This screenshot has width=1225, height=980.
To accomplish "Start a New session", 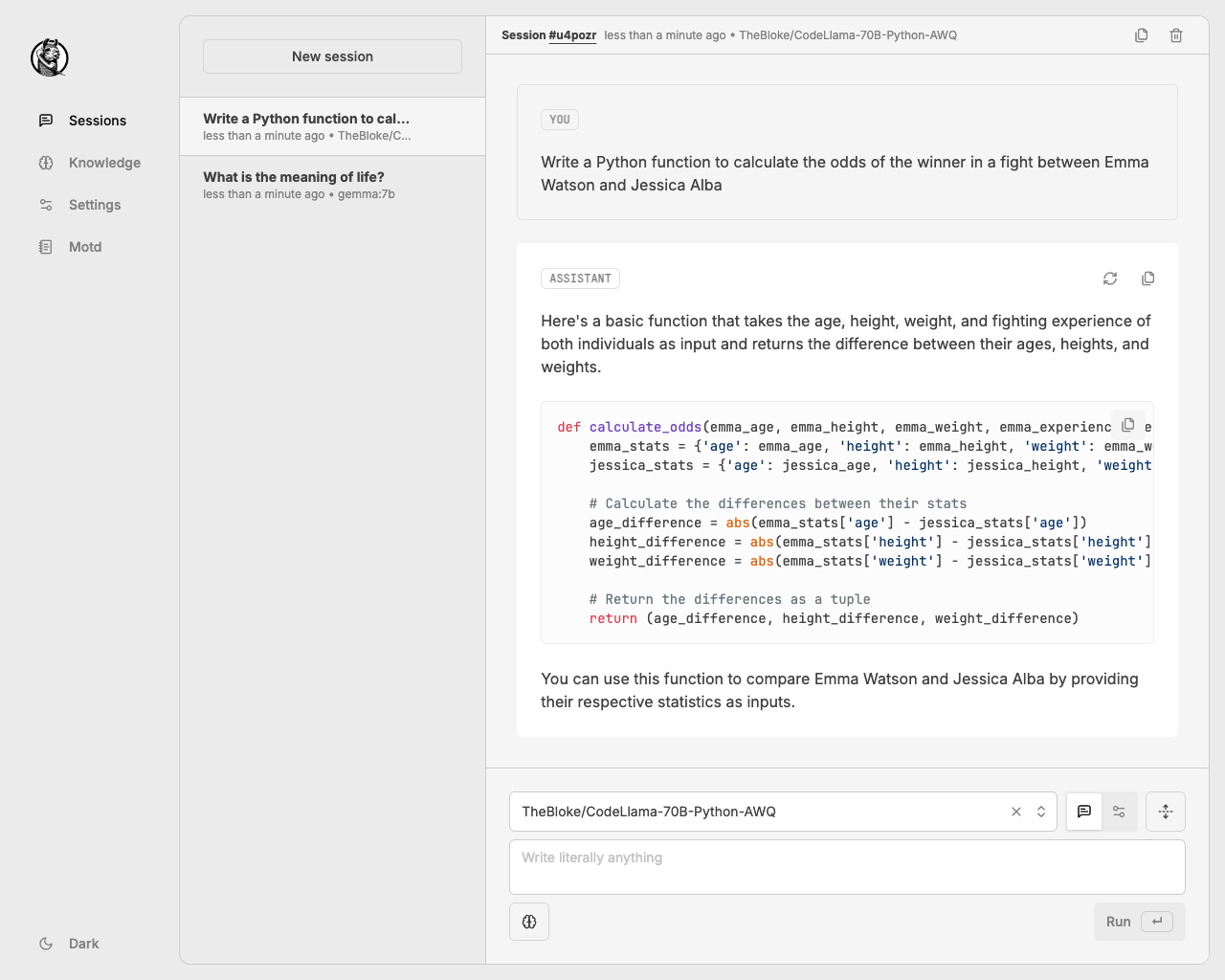I will 332,56.
